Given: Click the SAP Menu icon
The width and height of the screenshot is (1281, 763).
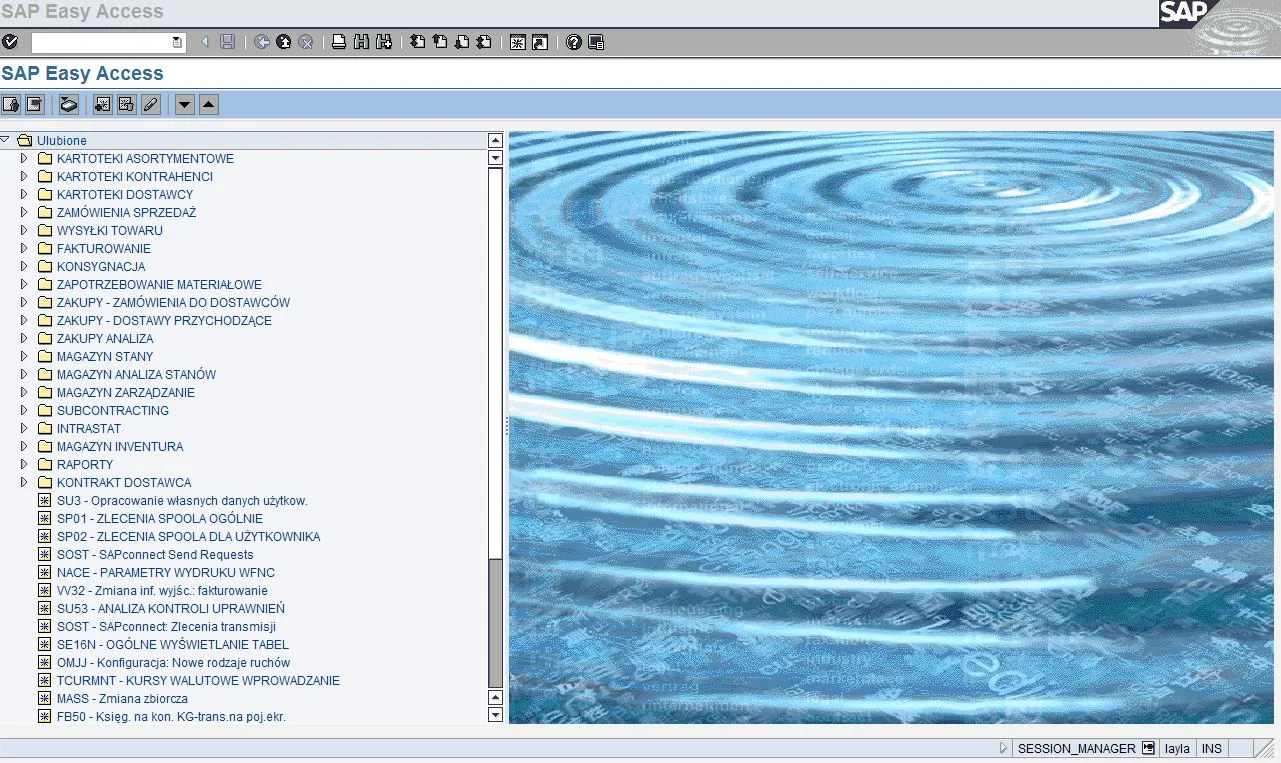Looking at the screenshot, I should [35, 105].
